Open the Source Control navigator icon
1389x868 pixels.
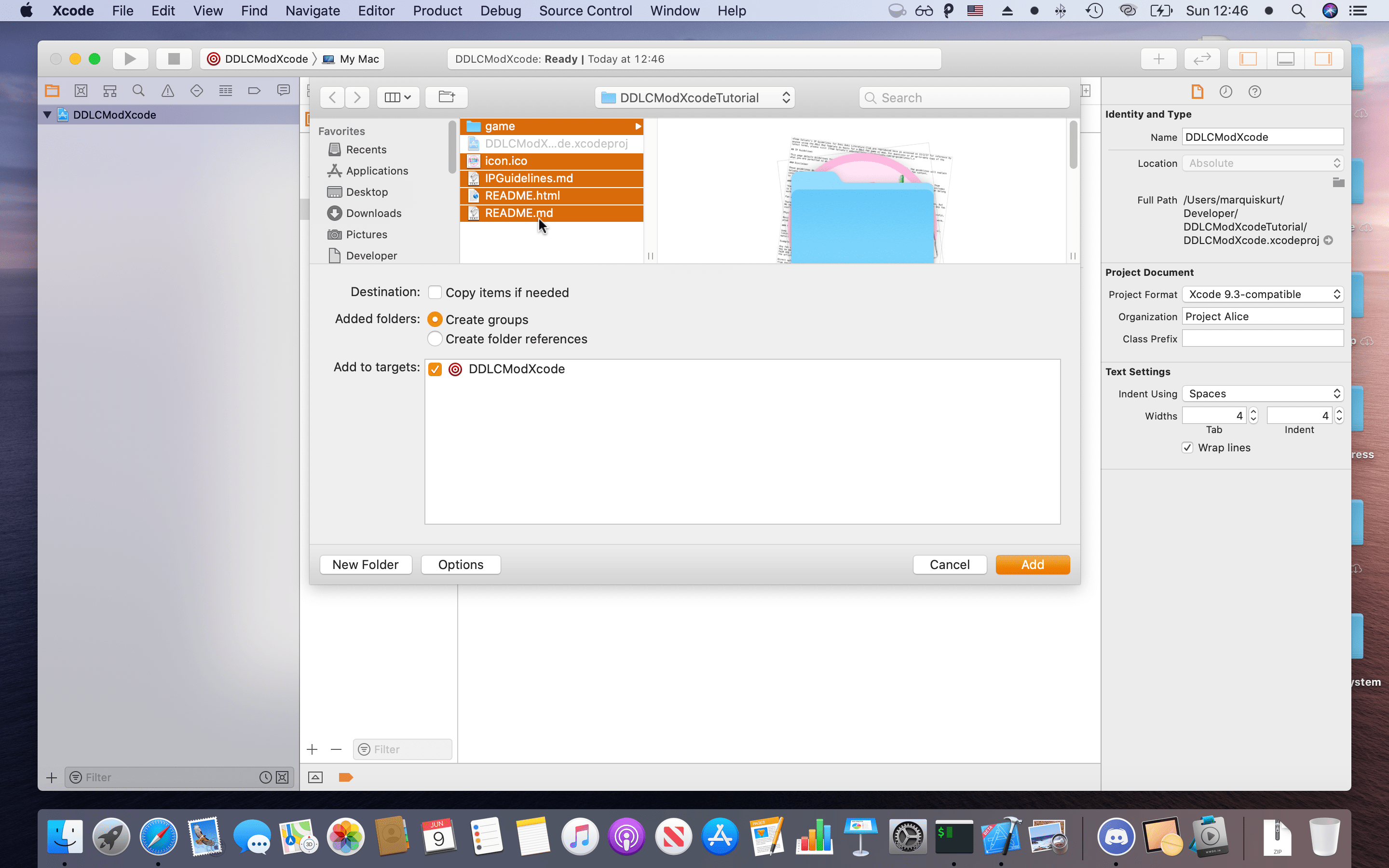tap(81, 91)
